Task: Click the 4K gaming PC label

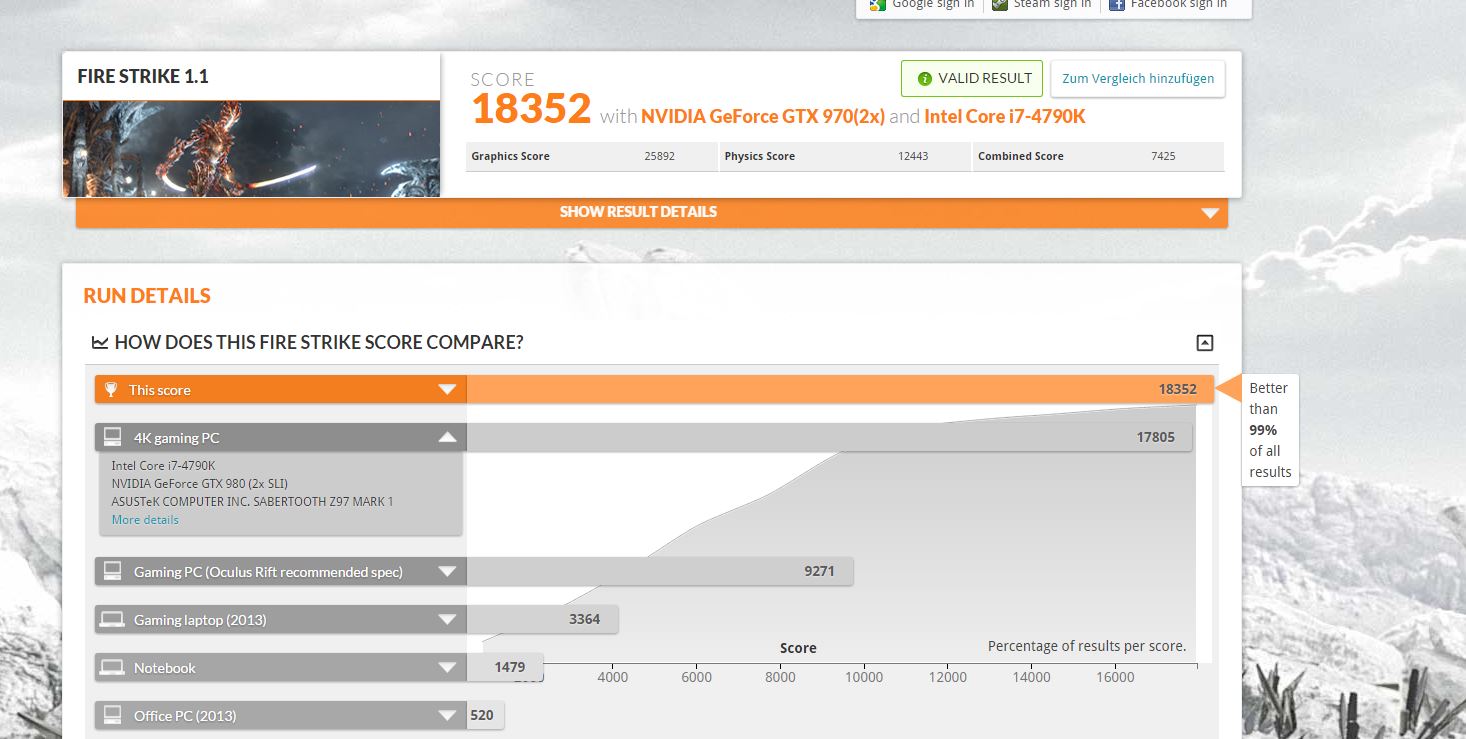Action: click(176, 437)
